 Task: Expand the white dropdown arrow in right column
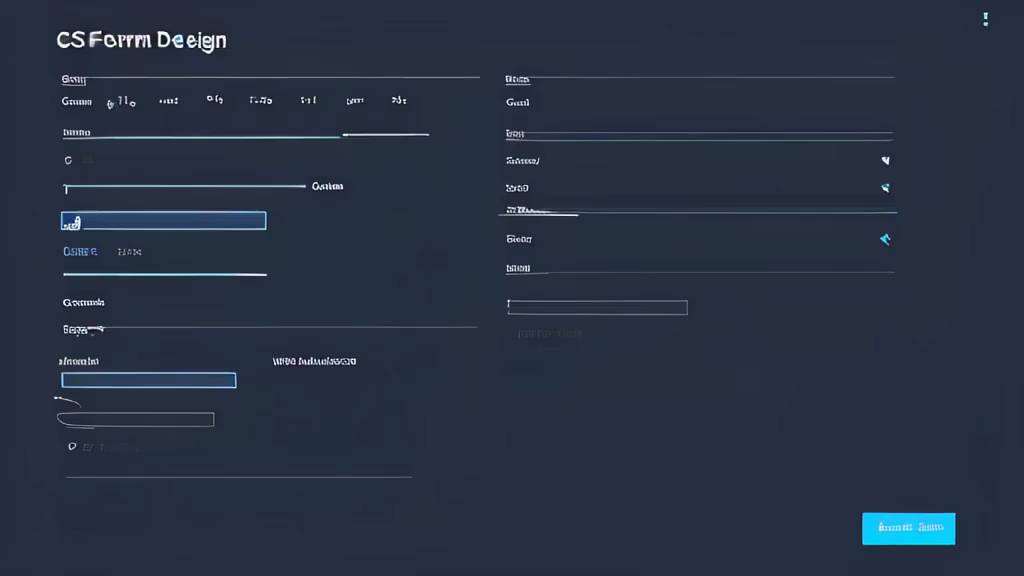click(x=885, y=160)
